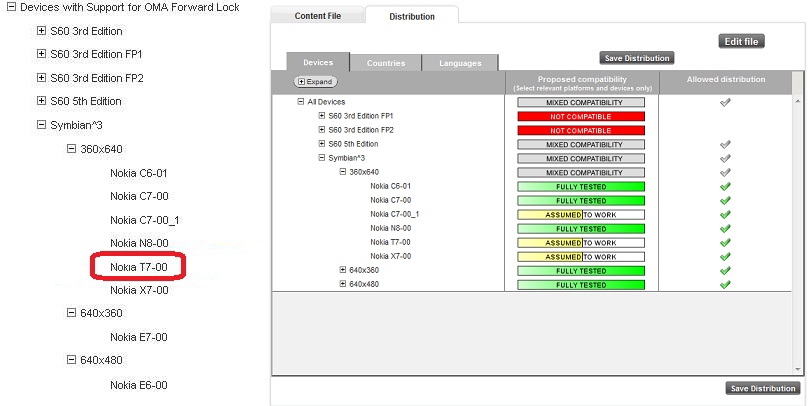This screenshot has width=811, height=406.
Task: Toggle allowed distribution checkmark for Nokia X7-00
Action: 725,257
